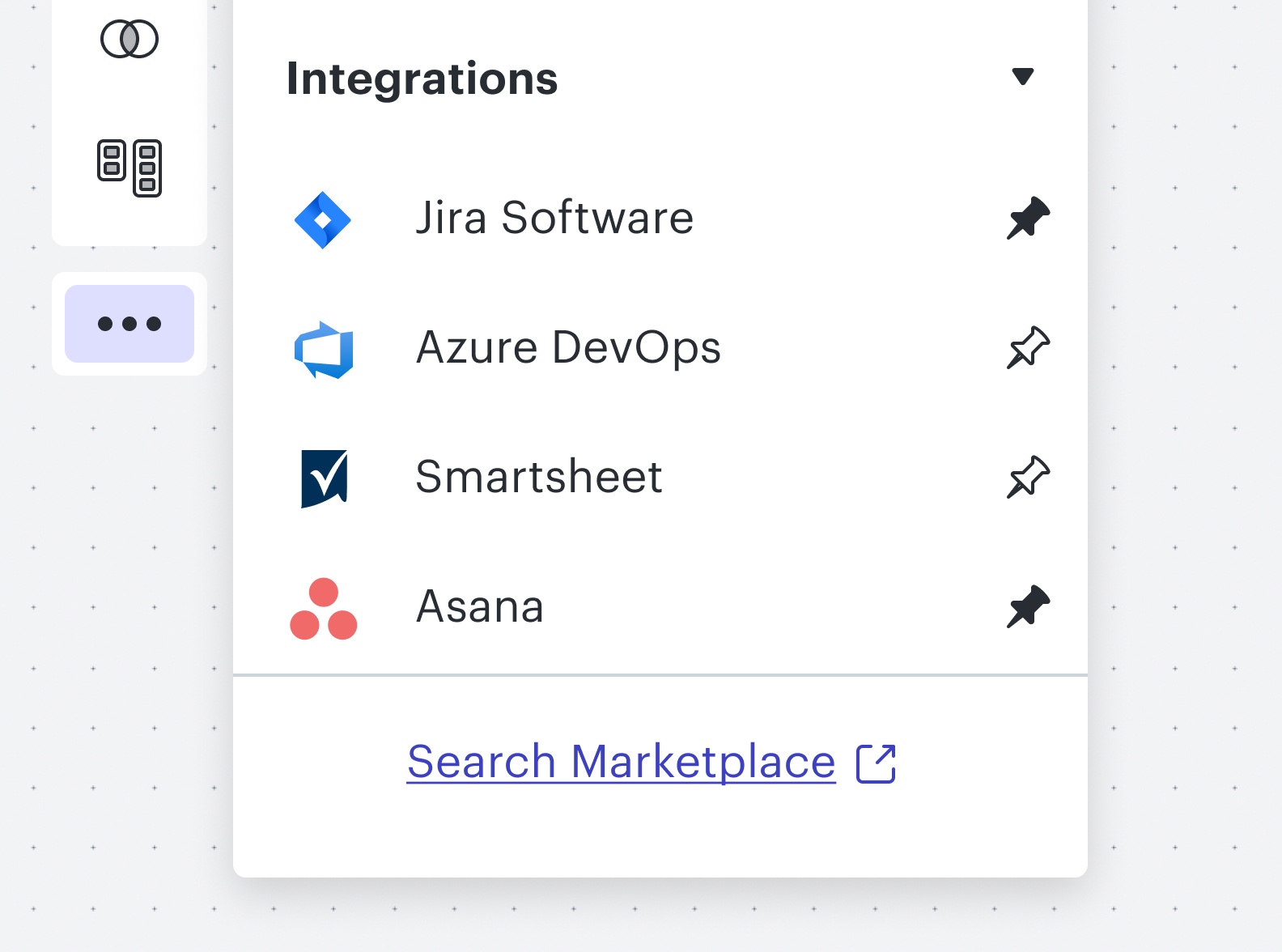The height and width of the screenshot is (952, 1282).
Task: Click the three-dot more tools button
Action: [129, 324]
